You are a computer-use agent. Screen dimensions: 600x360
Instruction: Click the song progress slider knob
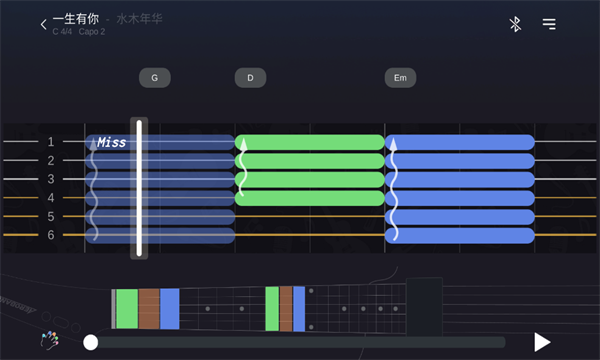point(91,342)
